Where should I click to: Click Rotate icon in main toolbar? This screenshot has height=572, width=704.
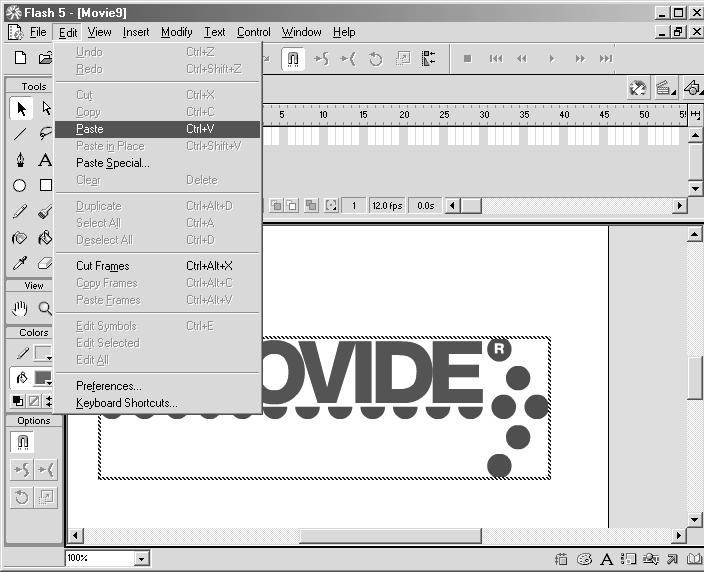pos(375,59)
